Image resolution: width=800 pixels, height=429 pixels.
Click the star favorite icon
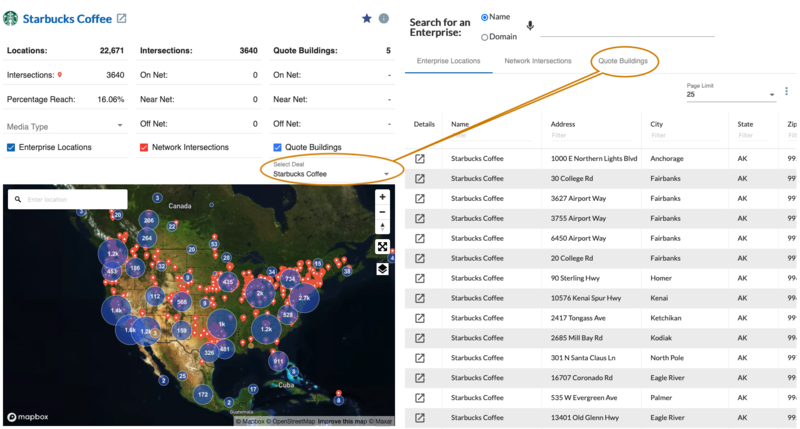coord(367,18)
